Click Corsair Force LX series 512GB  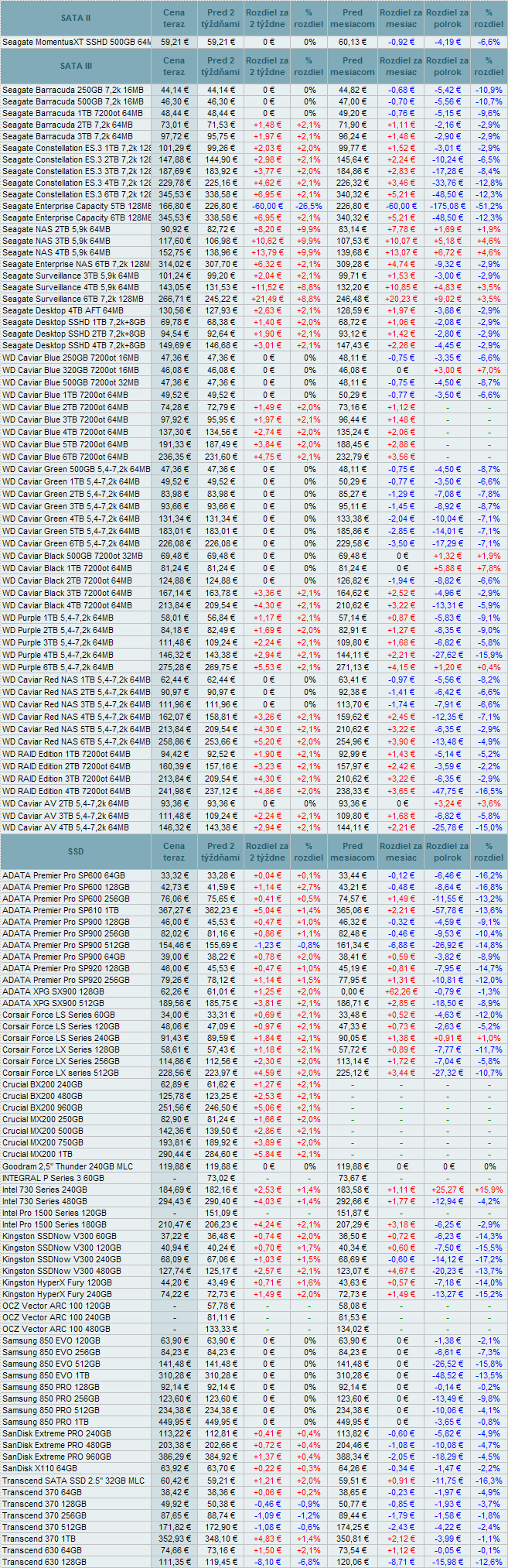coord(60,1073)
